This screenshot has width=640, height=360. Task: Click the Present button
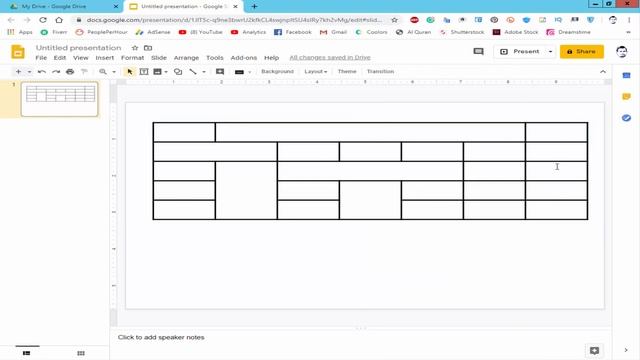[x=520, y=51]
